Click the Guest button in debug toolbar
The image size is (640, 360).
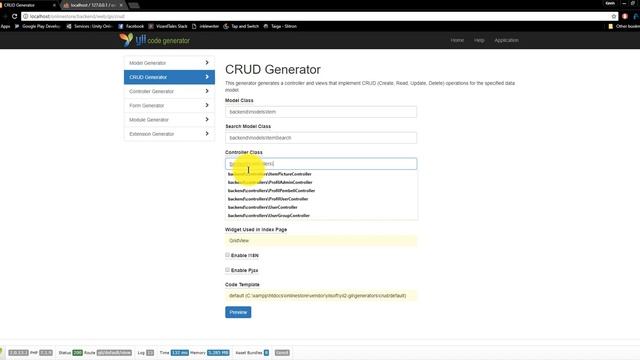coord(282,353)
